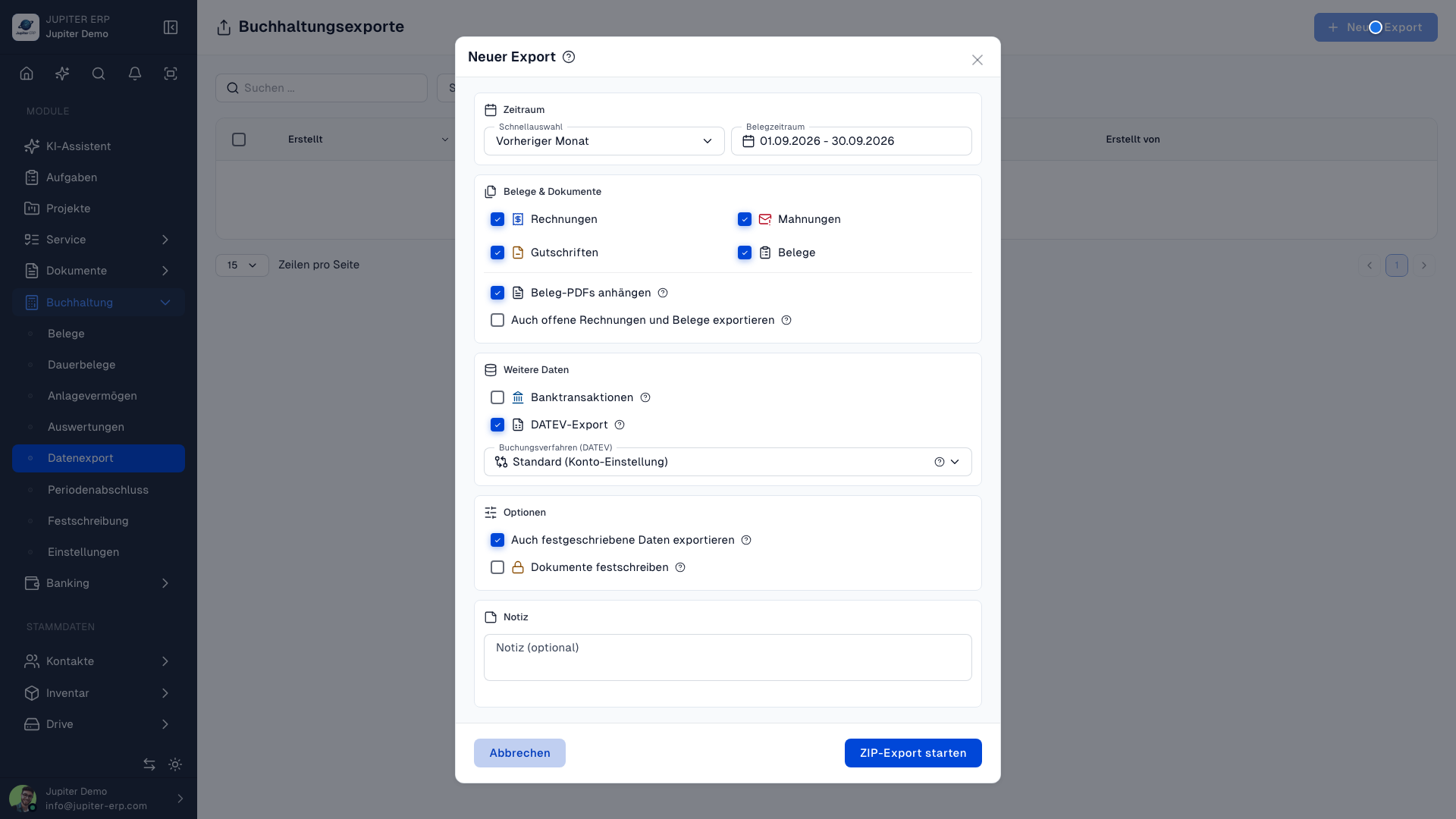1456x819 pixels.
Task: Click the ZIP-Export starten button
Action: point(913,753)
